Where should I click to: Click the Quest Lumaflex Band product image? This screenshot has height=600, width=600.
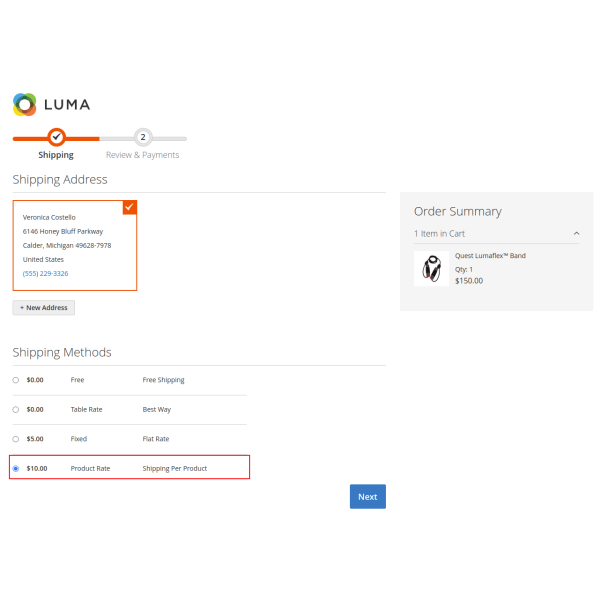[x=431, y=268]
